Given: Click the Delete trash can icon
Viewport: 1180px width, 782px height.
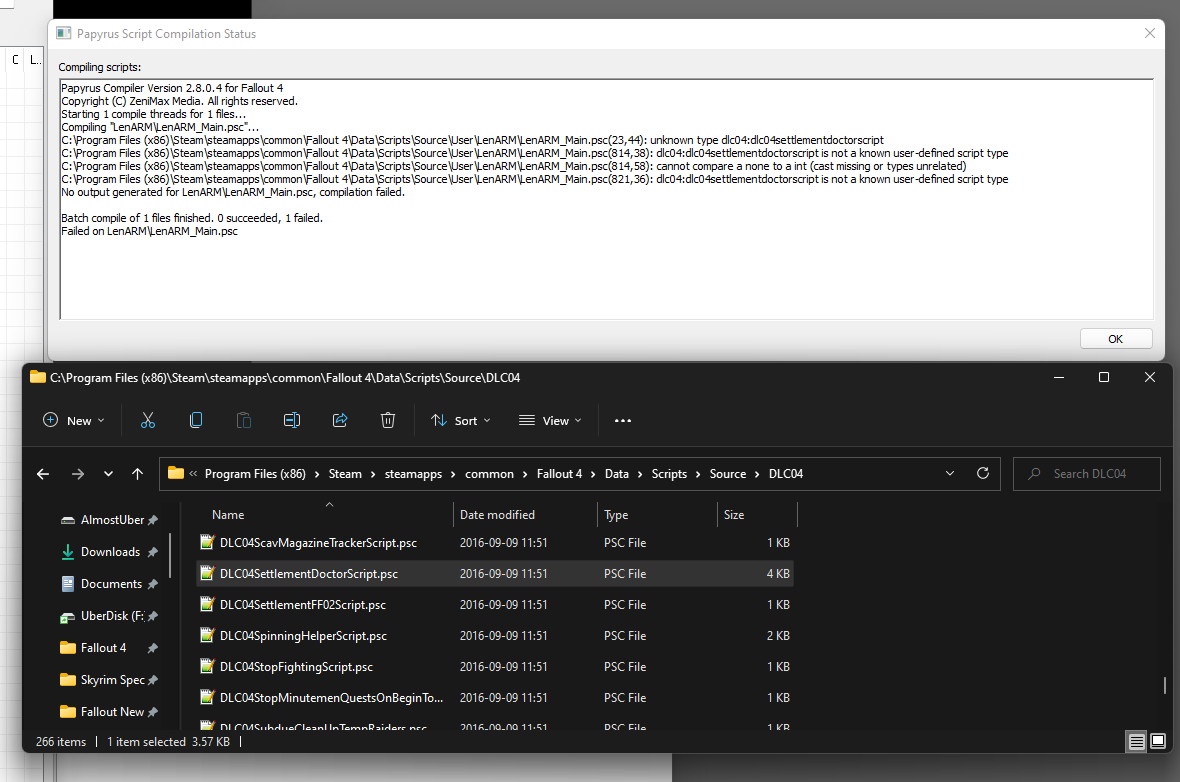Looking at the screenshot, I should [x=388, y=420].
